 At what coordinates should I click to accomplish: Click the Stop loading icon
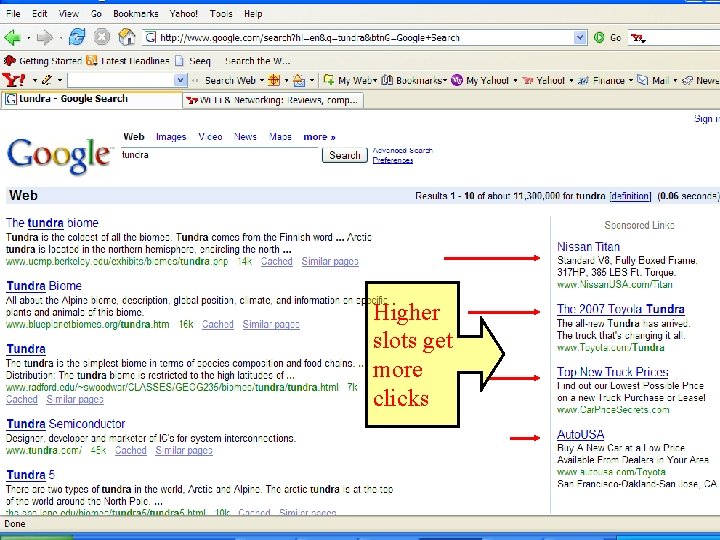(x=102, y=37)
